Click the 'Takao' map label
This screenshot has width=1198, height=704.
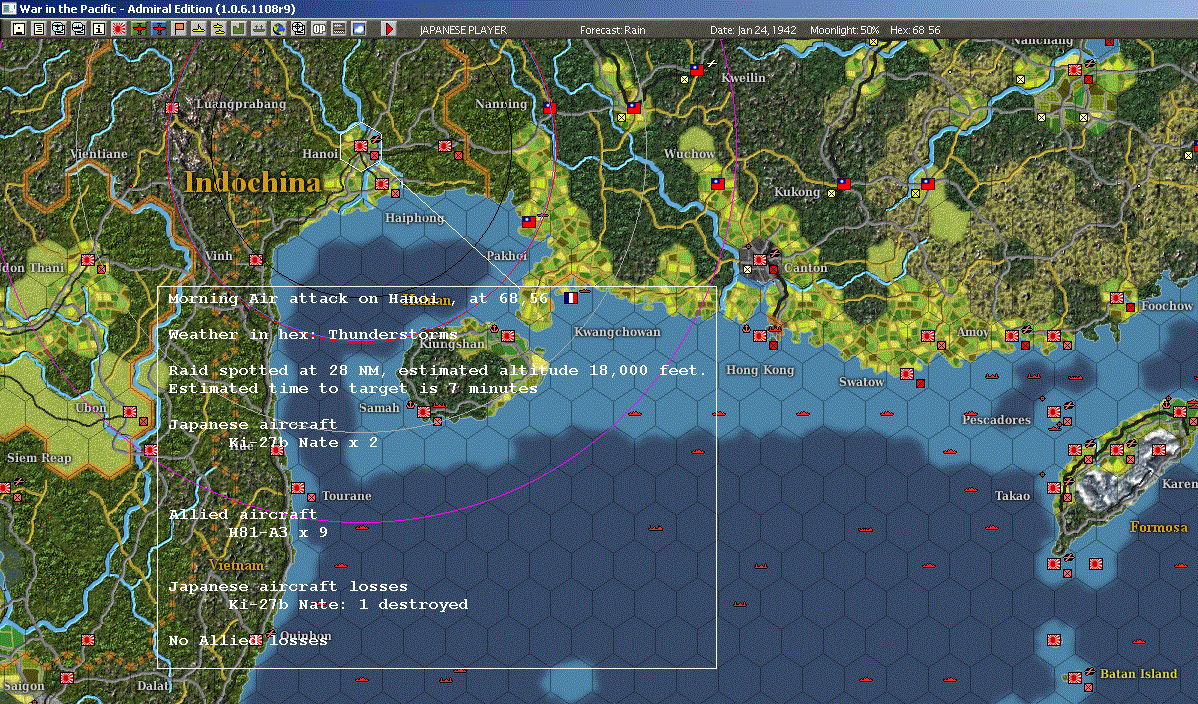1012,496
